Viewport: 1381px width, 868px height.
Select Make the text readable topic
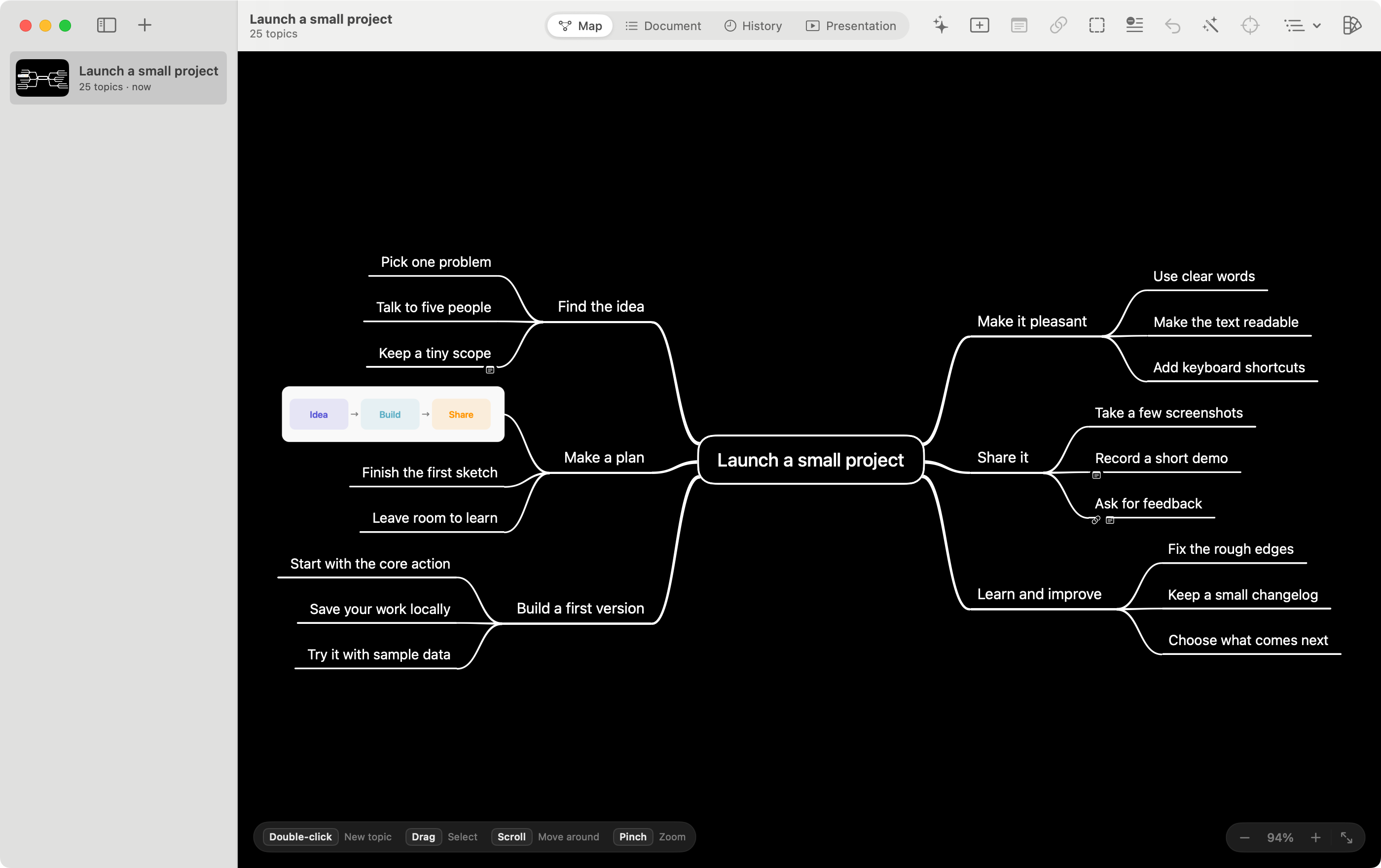click(1226, 322)
